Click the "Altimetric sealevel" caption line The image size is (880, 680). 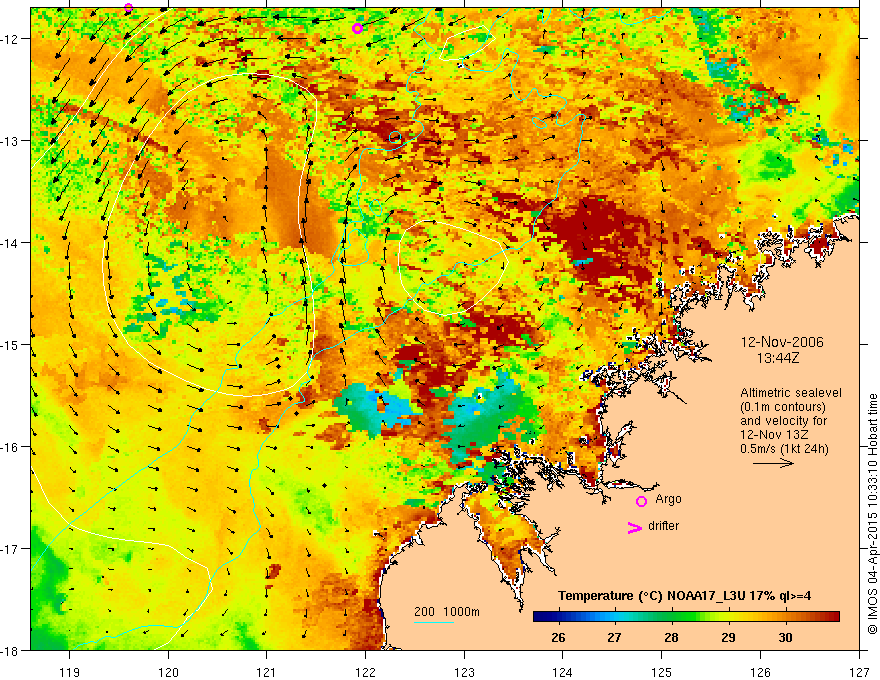point(791,393)
